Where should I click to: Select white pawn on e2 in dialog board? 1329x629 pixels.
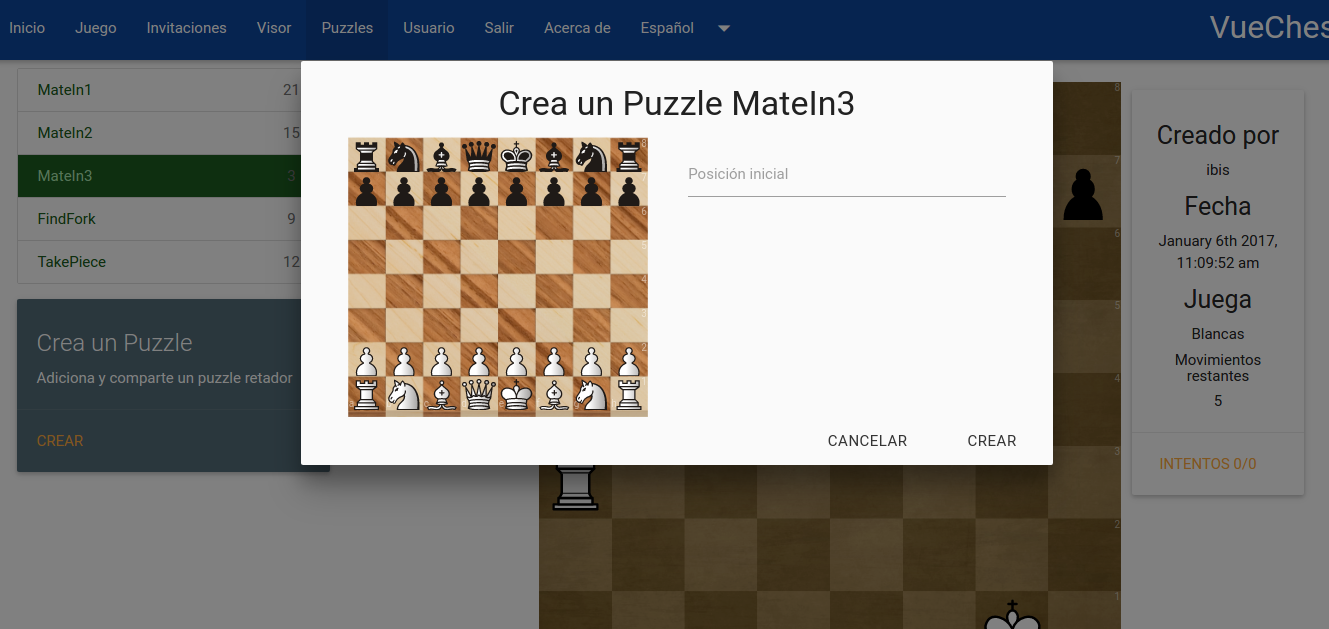[517, 360]
